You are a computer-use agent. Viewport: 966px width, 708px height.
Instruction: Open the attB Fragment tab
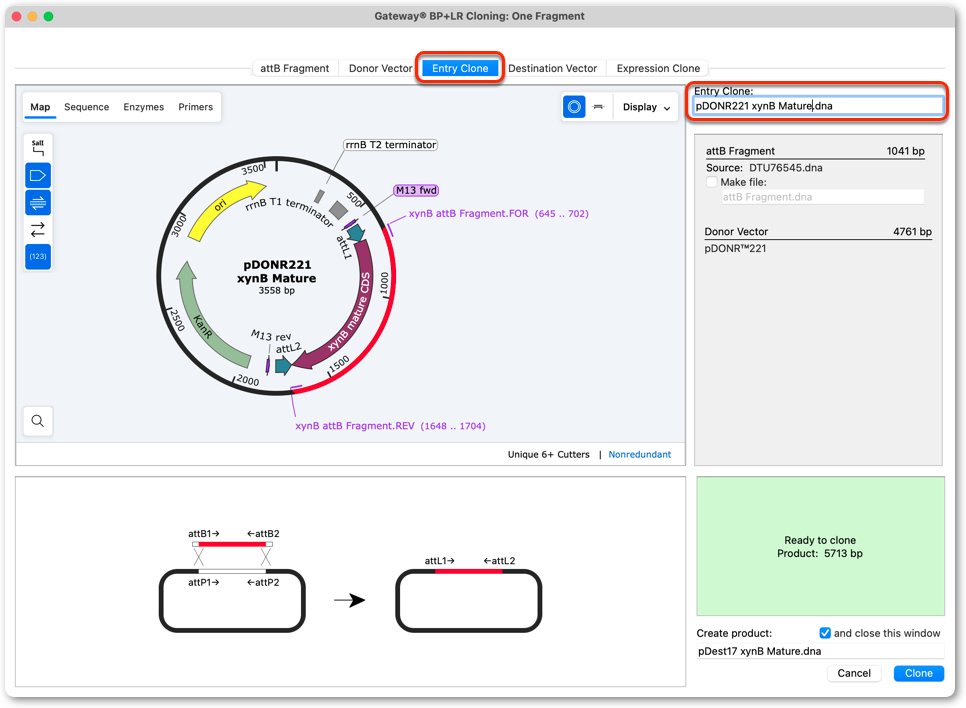click(294, 68)
